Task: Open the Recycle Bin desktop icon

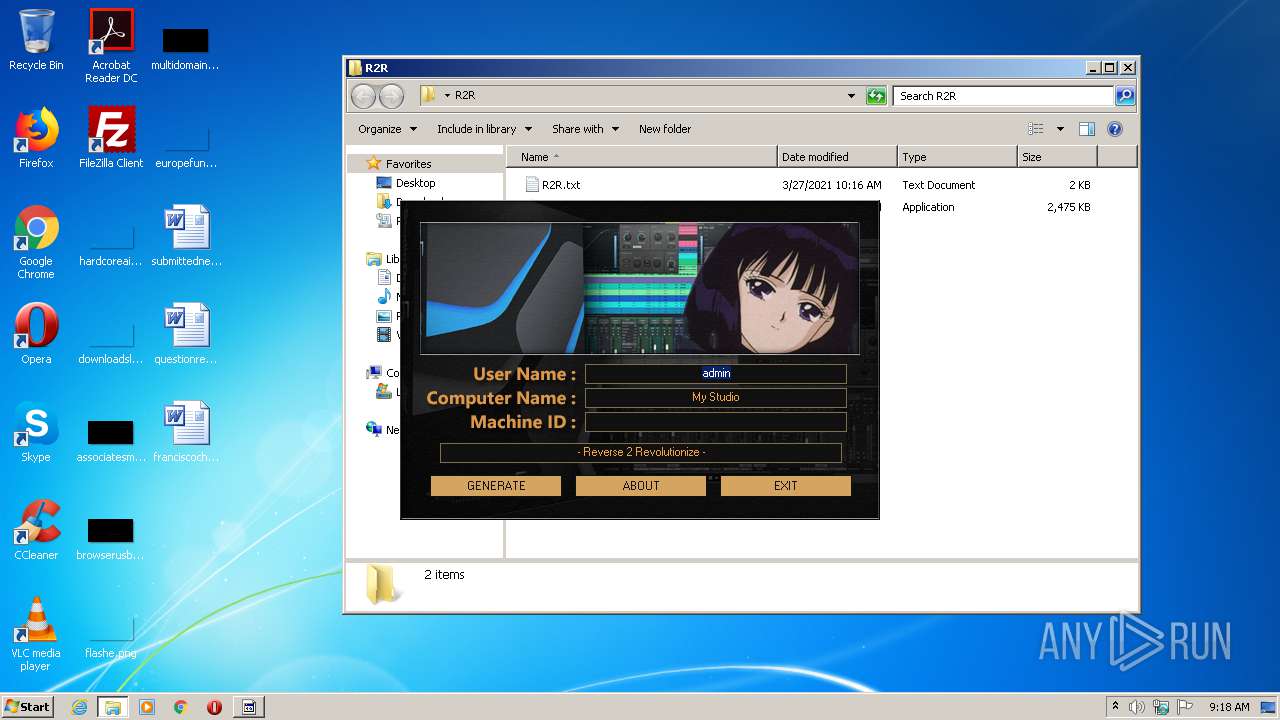Action: [x=36, y=40]
